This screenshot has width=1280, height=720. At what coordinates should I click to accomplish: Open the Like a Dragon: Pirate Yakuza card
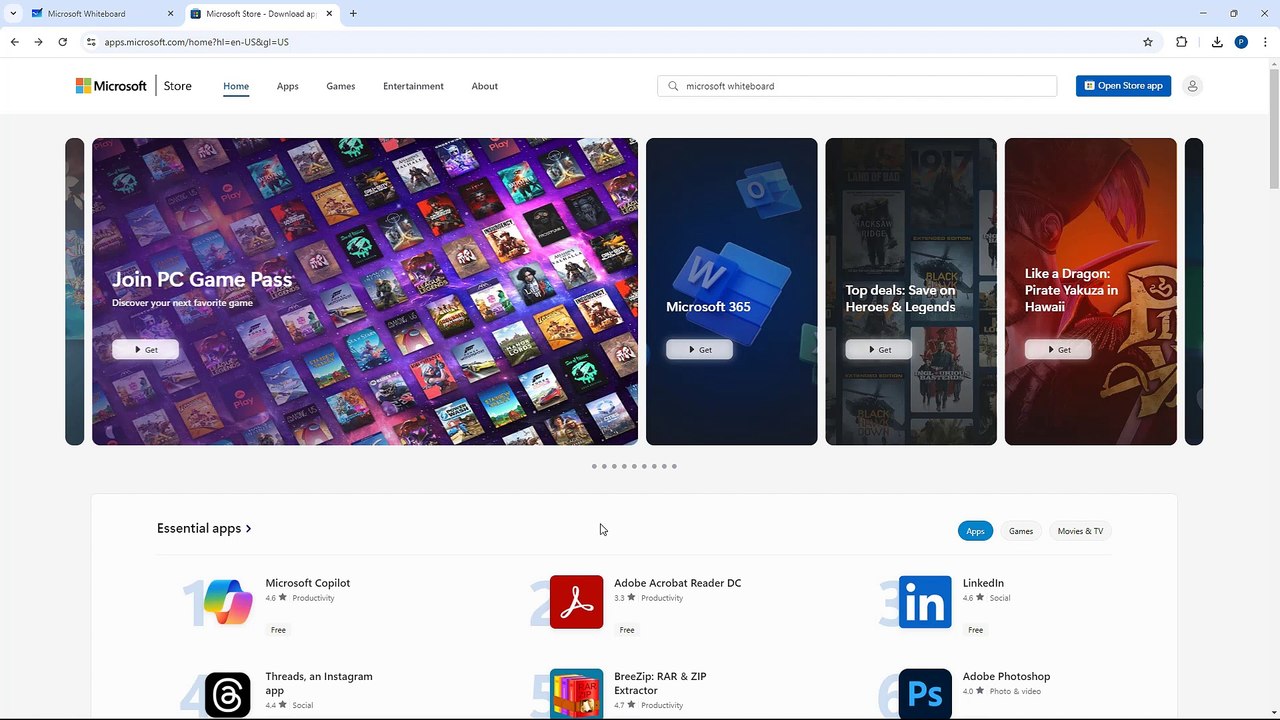pos(1091,291)
